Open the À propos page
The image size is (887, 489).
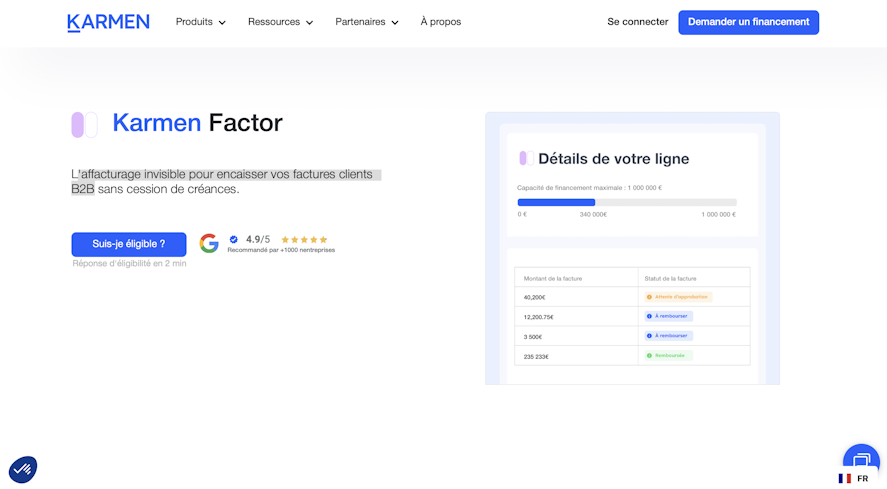point(441,22)
